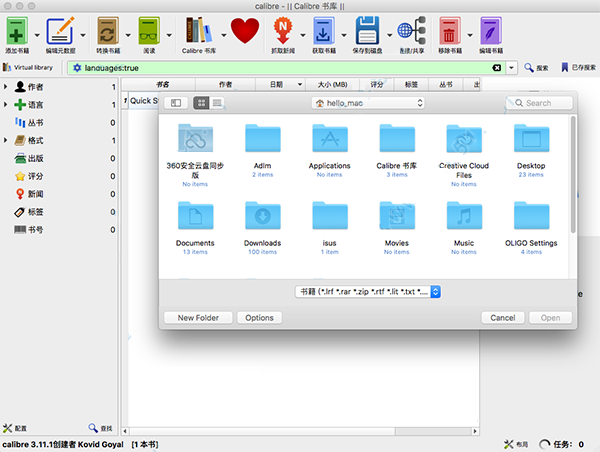Open Add books dropdown arrow
600x452 pixels.
click(37, 35)
